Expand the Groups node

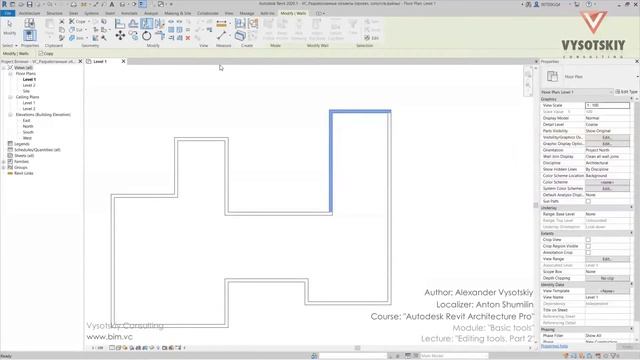(4, 167)
